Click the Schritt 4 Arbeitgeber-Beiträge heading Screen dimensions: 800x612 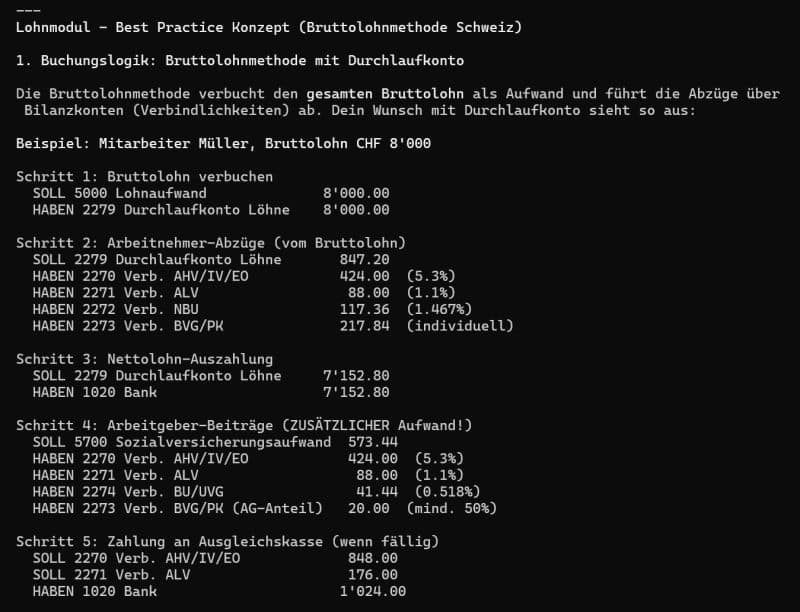[244, 425]
